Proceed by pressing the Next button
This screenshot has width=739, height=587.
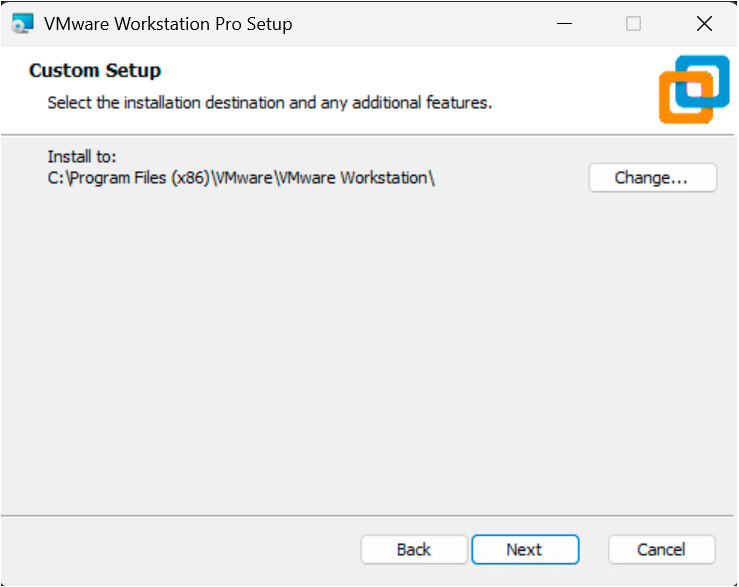point(525,549)
